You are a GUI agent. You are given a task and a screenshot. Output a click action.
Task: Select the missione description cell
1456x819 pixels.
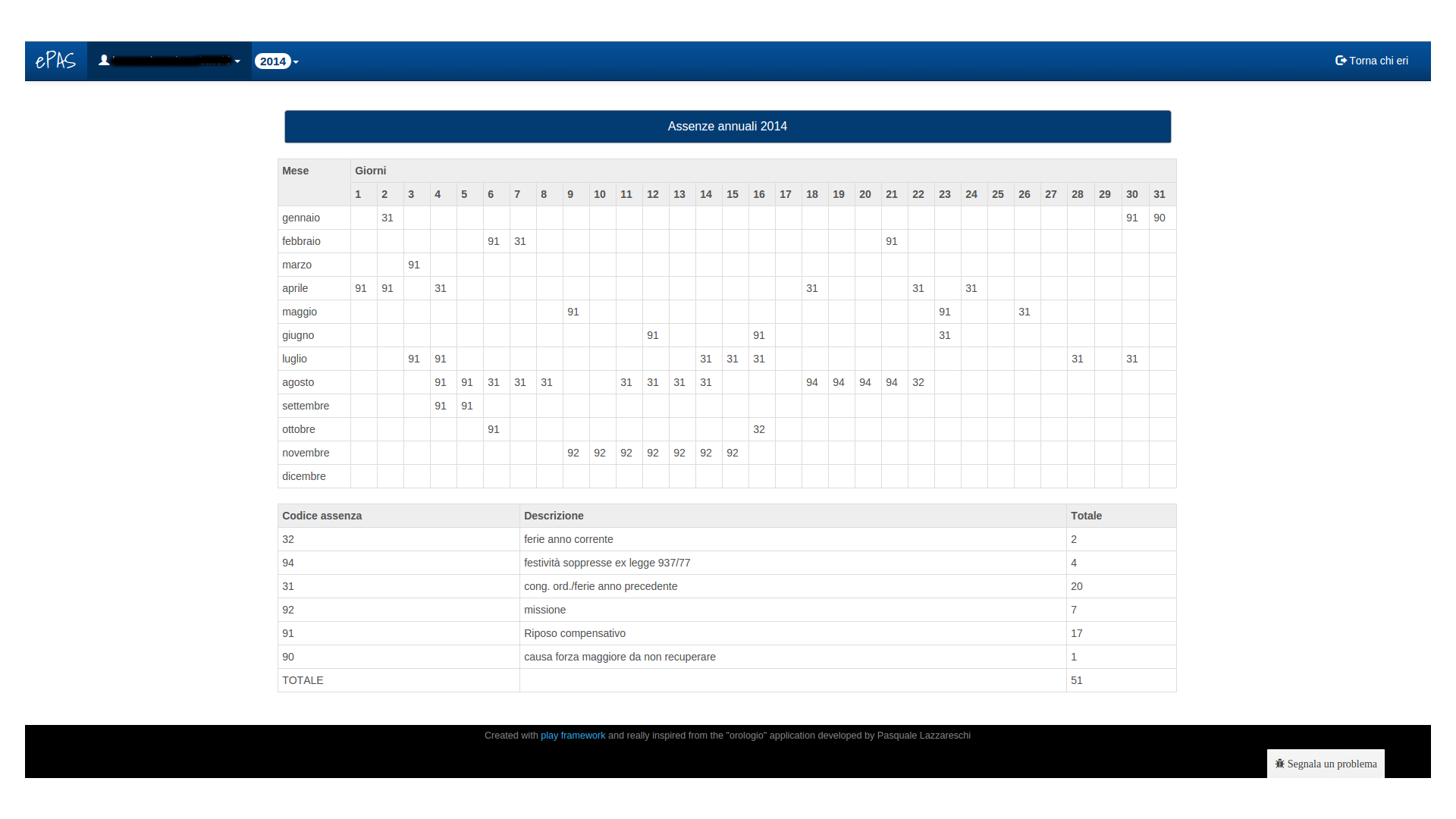(544, 610)
